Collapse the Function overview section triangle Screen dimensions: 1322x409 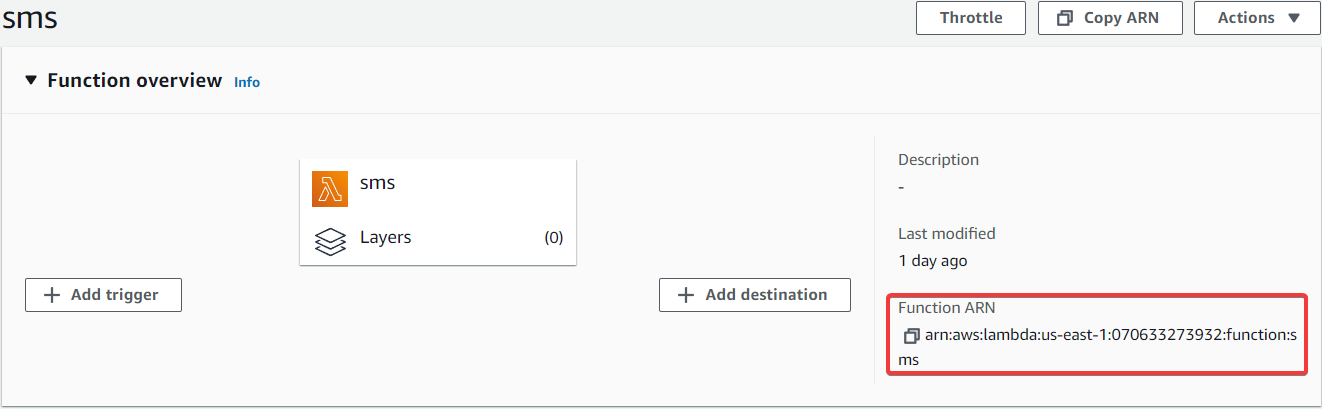31,80
